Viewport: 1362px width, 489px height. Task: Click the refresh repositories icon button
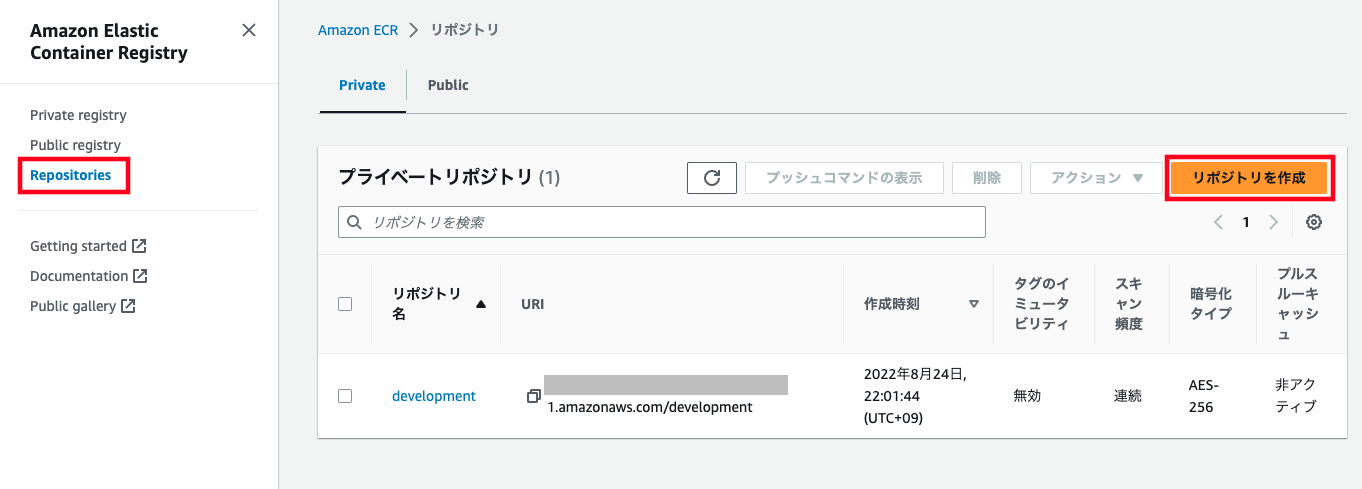(x=712, y=178)
